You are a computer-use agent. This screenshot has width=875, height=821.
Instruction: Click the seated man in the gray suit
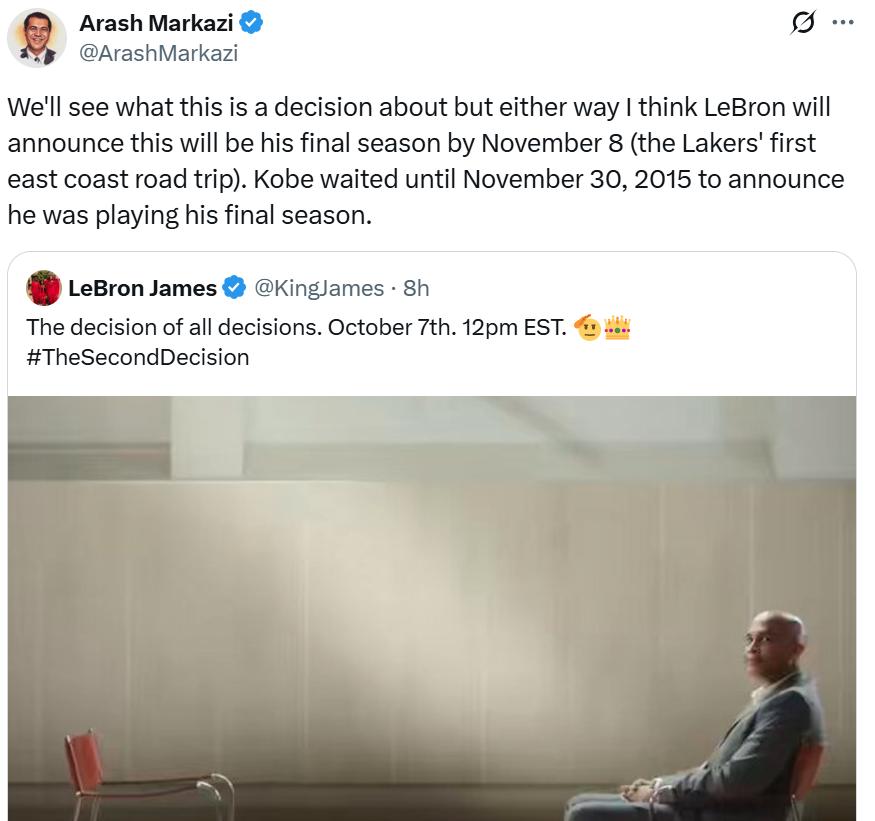coord(760,720)
